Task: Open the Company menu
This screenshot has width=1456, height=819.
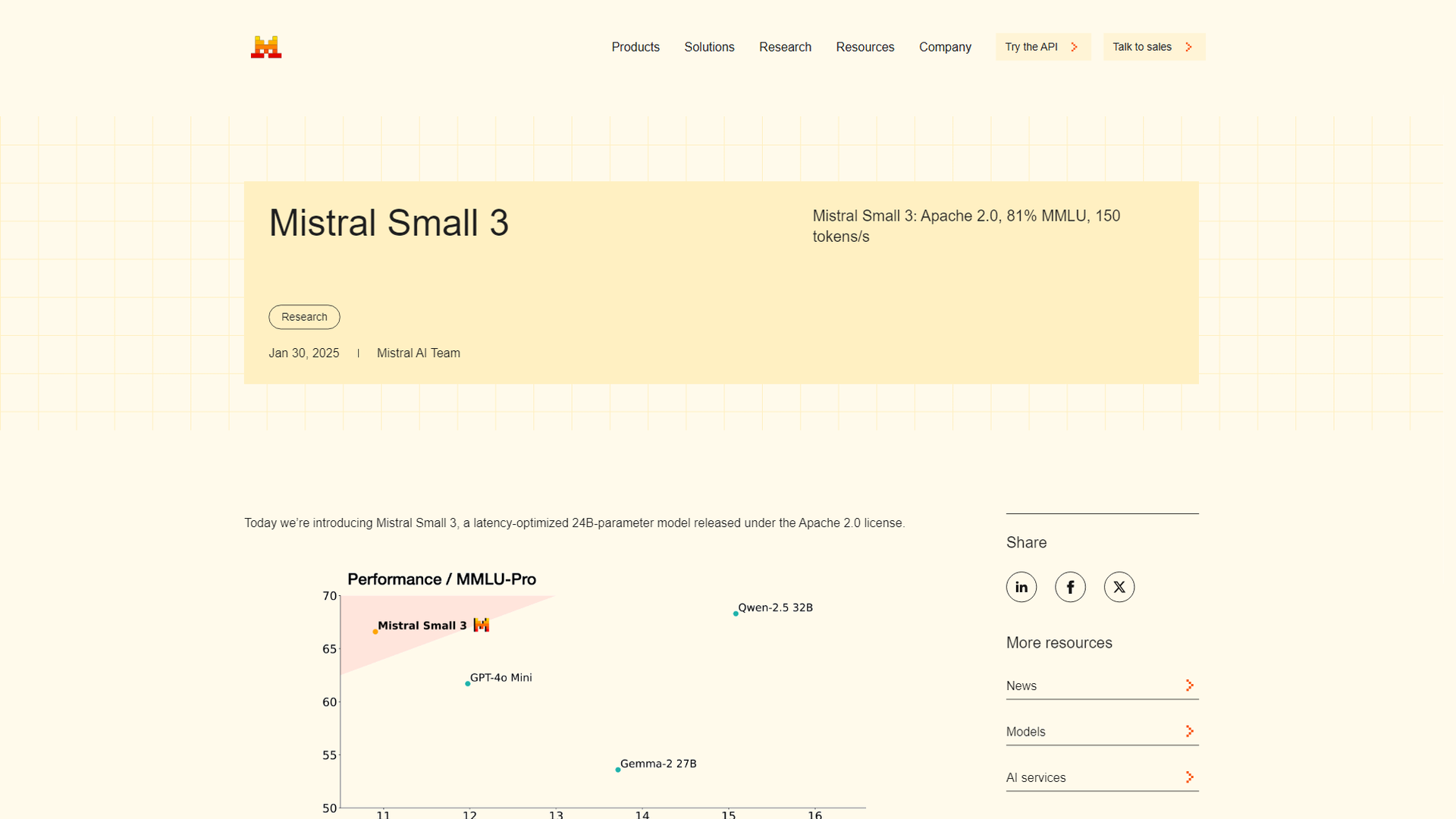Action: click(945, 47)
